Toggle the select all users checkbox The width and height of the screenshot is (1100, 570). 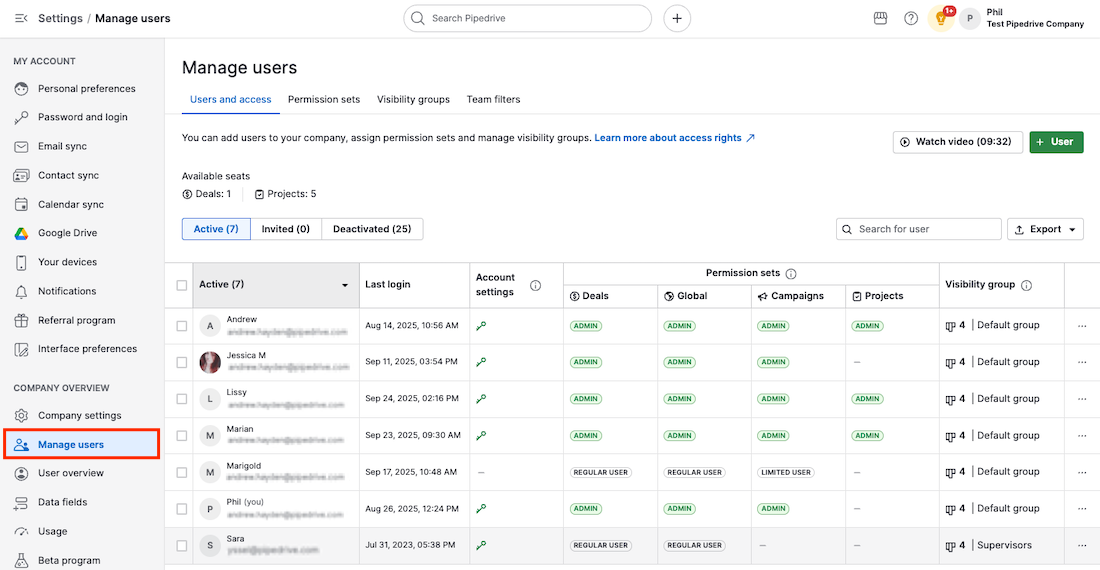click(x=181, y=285)
